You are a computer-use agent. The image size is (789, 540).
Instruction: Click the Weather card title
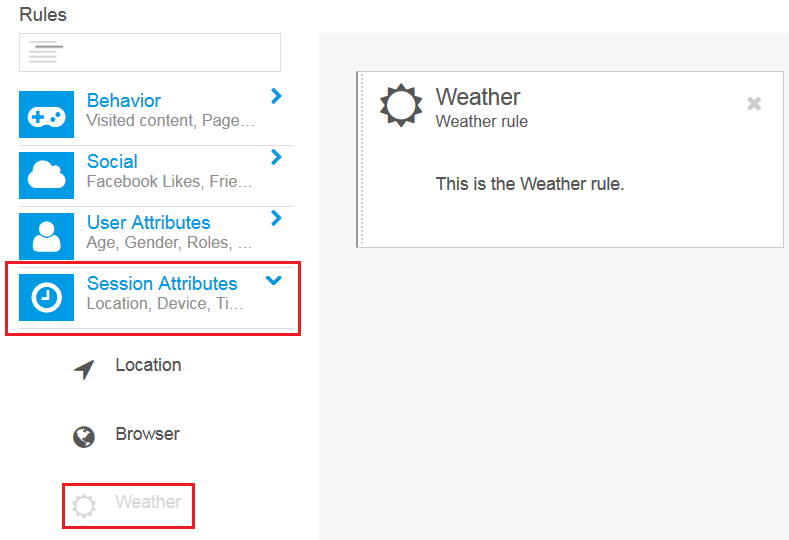(x=478, y=97)
